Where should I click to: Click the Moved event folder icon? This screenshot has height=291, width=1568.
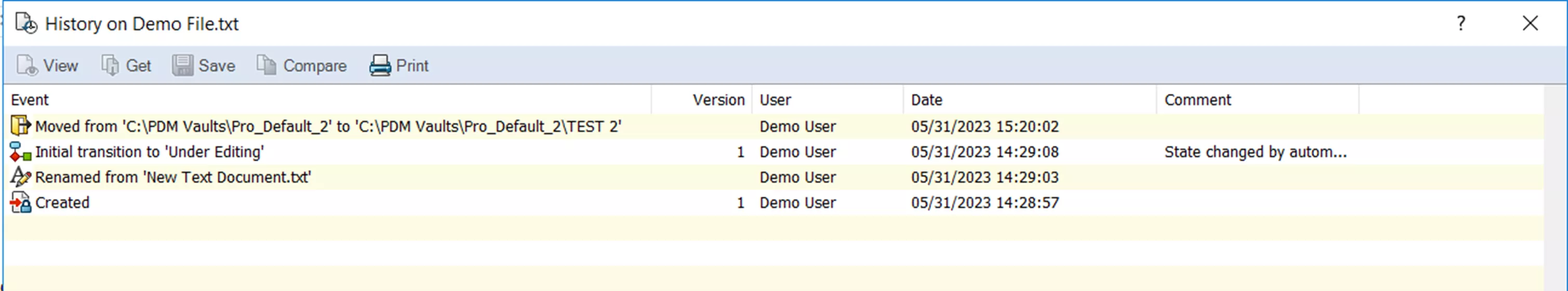click(20, 126)
